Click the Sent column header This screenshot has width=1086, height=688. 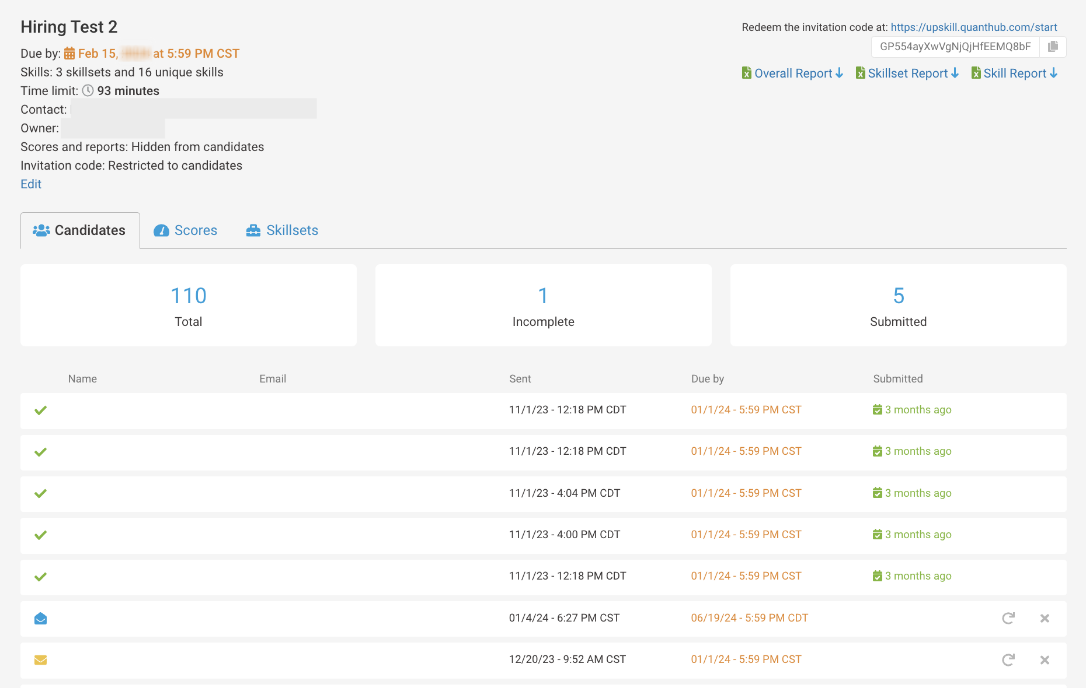tap(520, 379)
